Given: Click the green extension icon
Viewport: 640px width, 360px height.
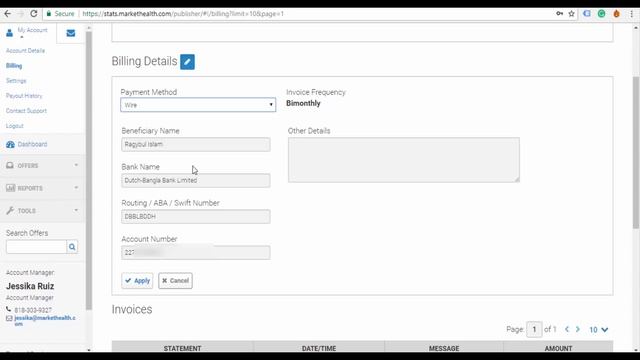Looking at the screenshot, I should click(602, 13).
